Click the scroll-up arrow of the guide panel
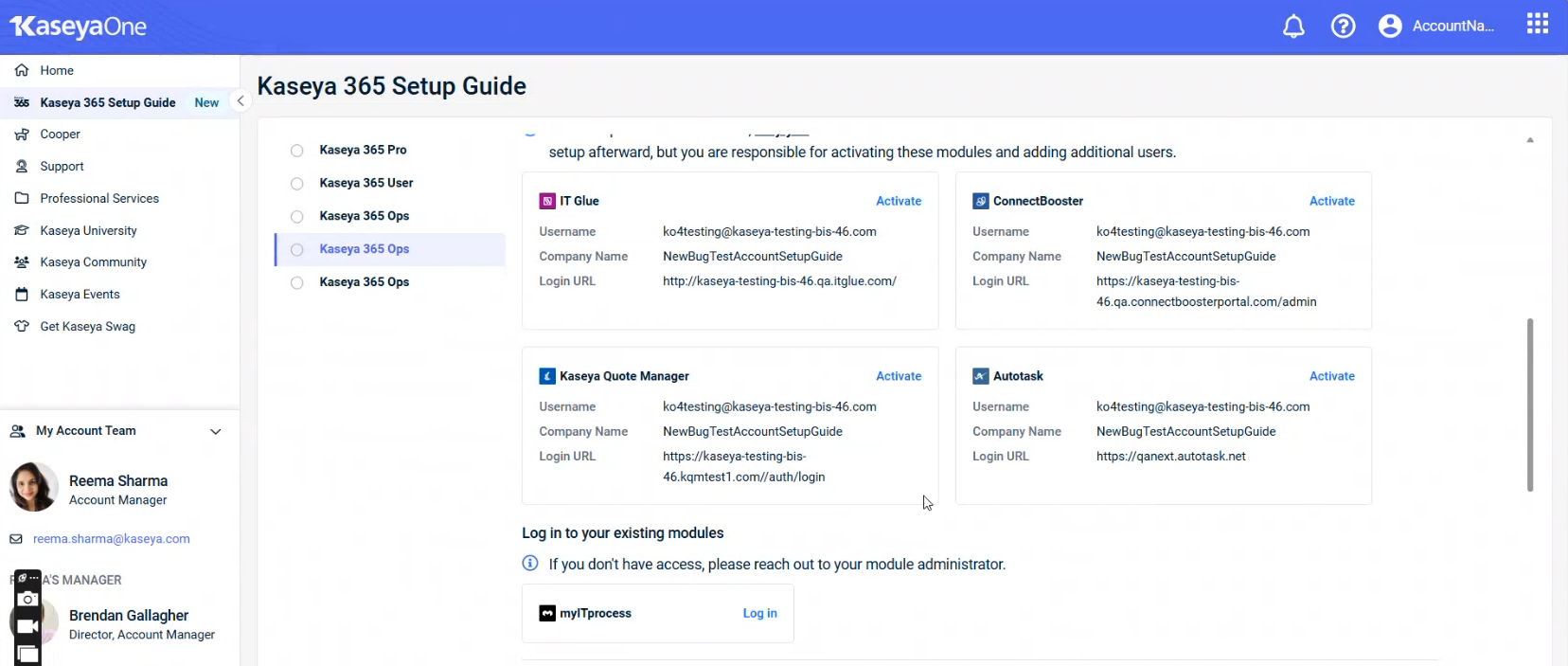Screen dimensions: 1568x666 click(1530, 140)
